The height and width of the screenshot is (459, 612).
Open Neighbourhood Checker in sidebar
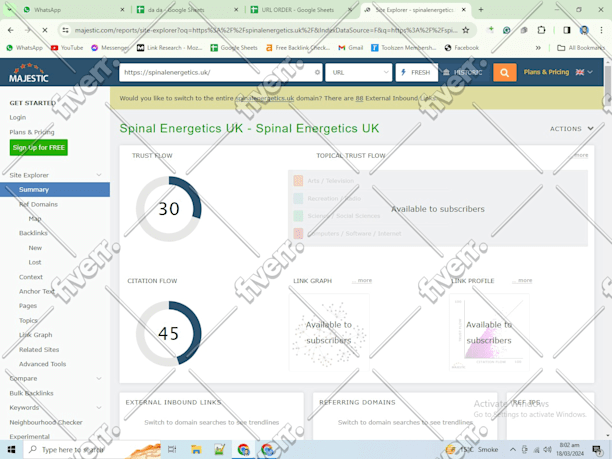(x=46, y=422)
